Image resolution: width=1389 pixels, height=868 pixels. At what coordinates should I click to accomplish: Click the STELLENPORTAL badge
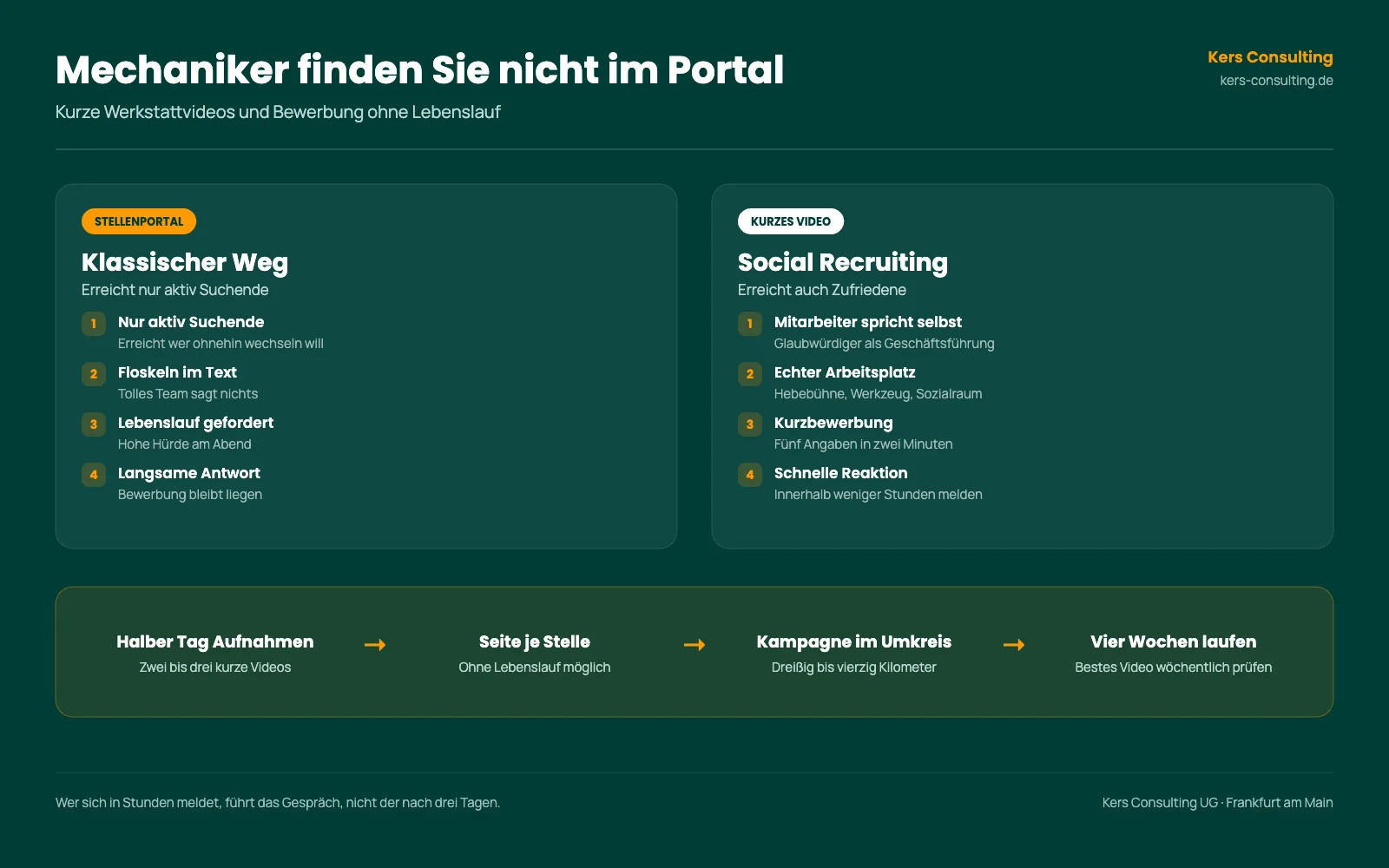(x=139, y=221)
